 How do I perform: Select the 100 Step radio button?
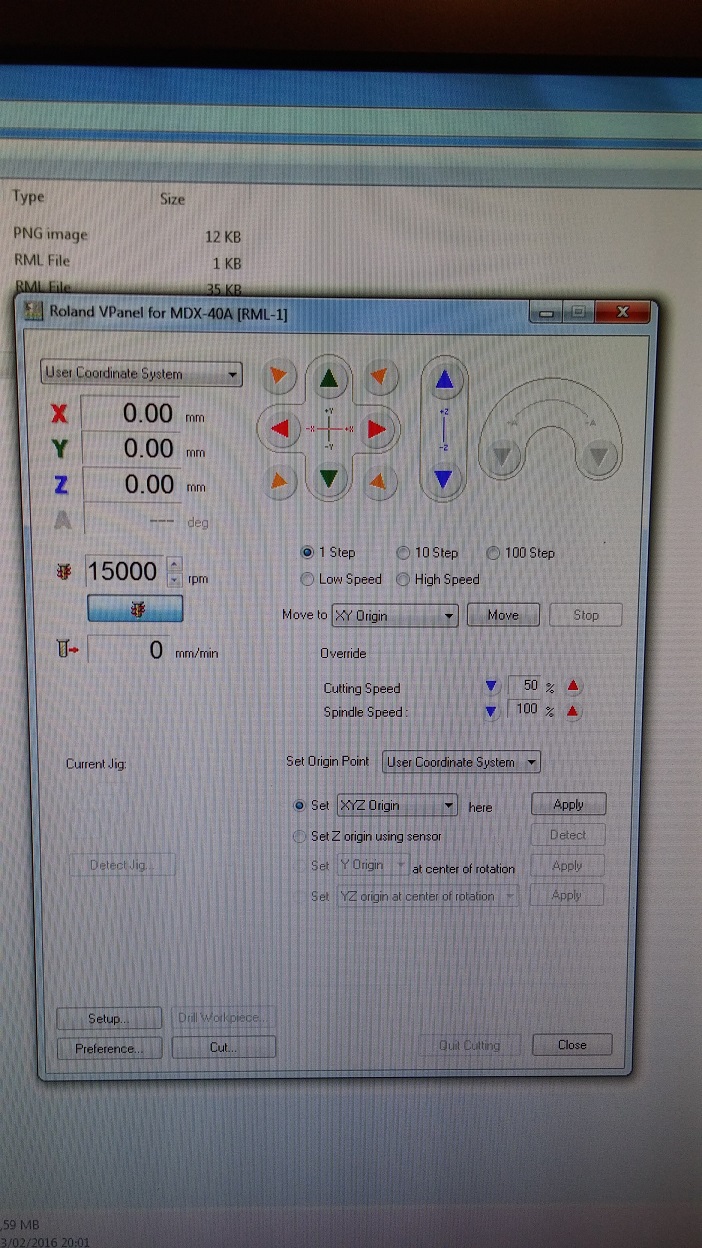pos(493,552)
